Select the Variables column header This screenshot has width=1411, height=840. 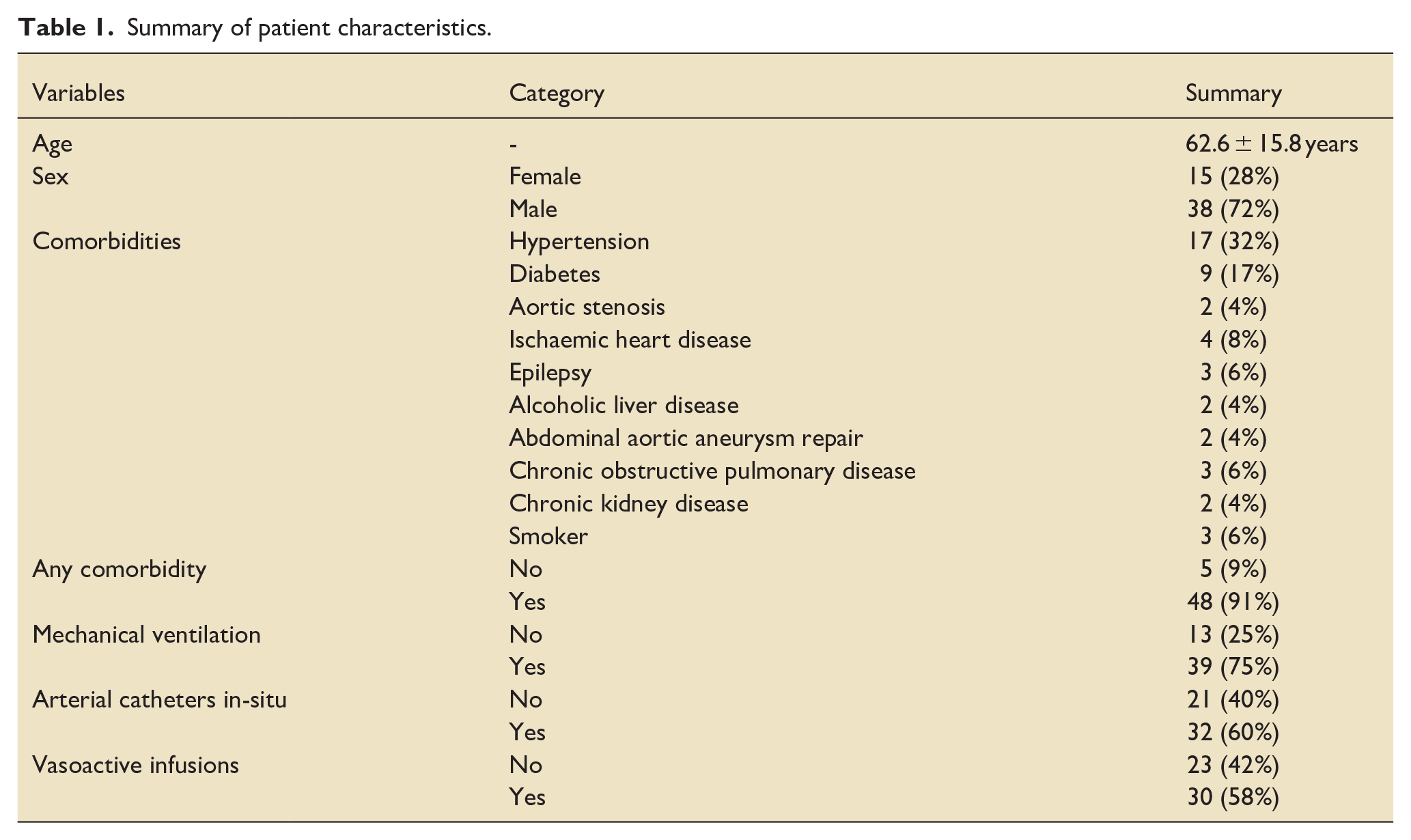79,93
